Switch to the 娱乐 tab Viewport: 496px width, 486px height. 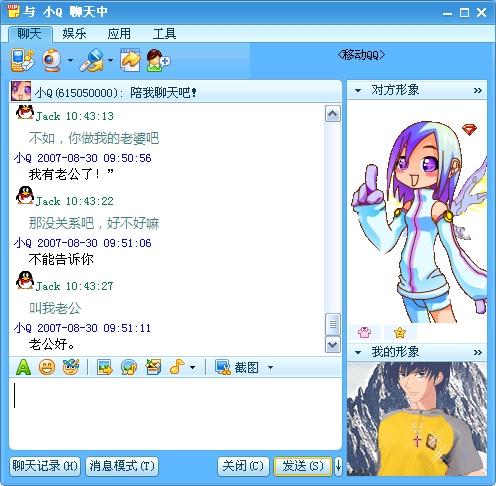tap(74, 34)
